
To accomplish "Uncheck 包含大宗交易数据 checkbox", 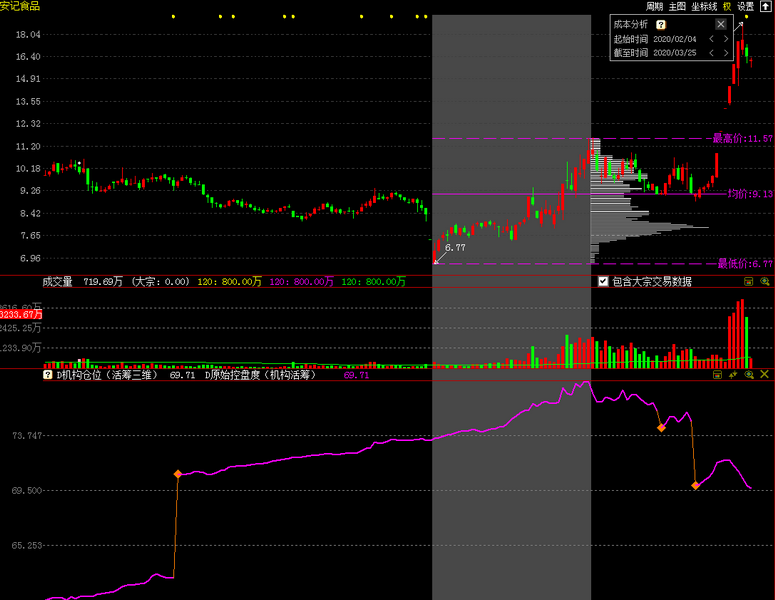I will (x=603, y=282).
